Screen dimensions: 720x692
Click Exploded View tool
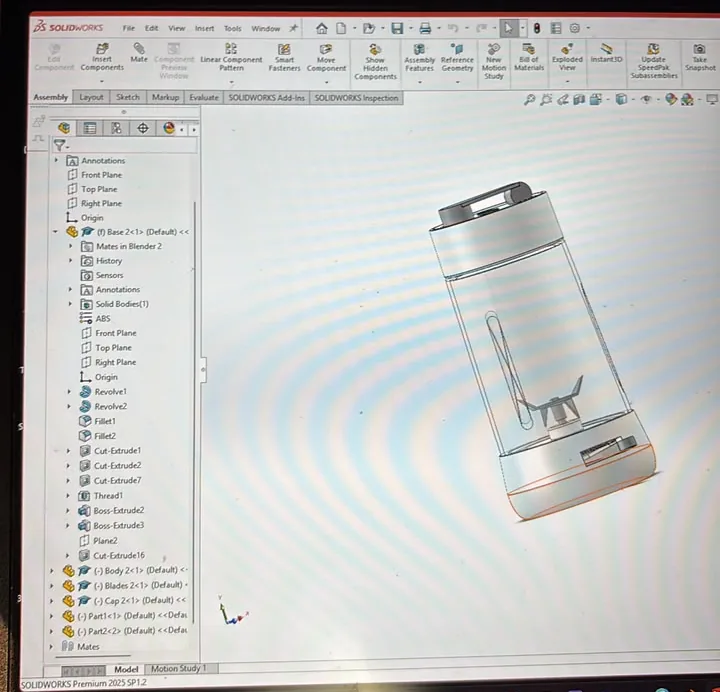[567, 57]
